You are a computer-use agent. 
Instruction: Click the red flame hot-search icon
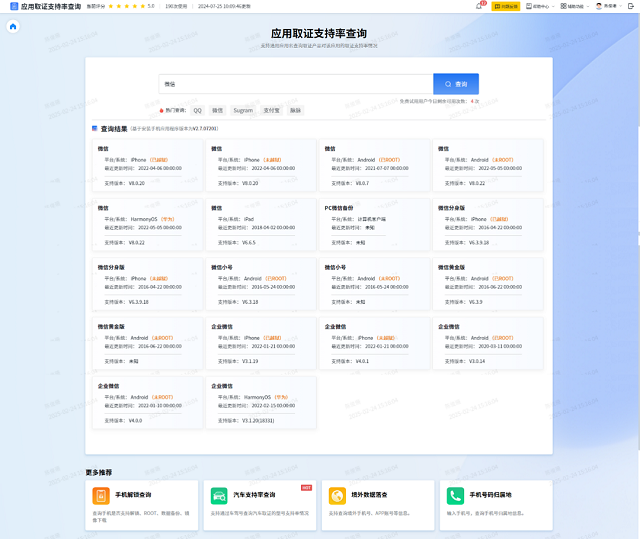click(162, 111)
